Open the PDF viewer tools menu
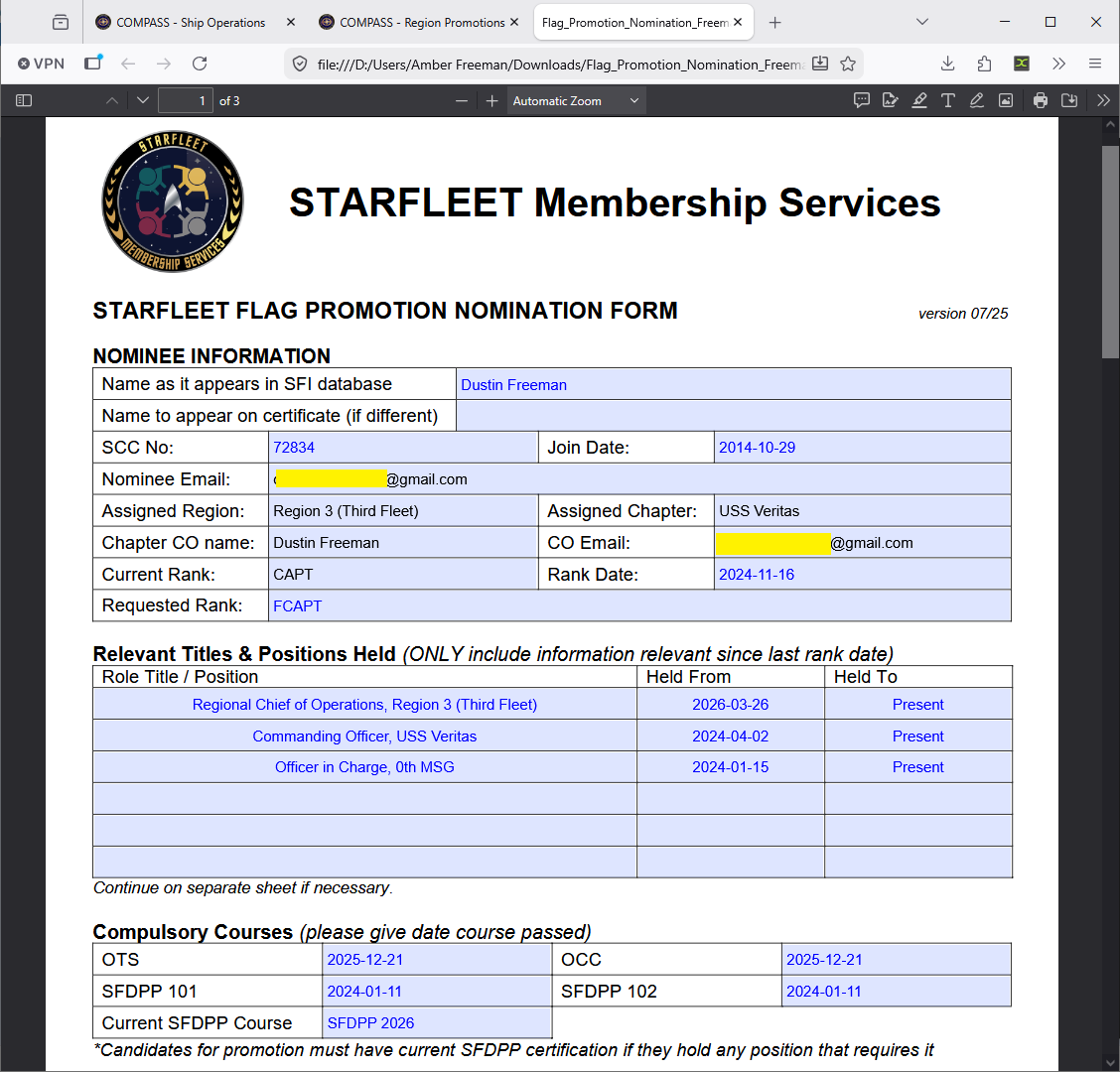Image resolution: width=1120 pixels, height=1072 pixels. [1103, 100]
